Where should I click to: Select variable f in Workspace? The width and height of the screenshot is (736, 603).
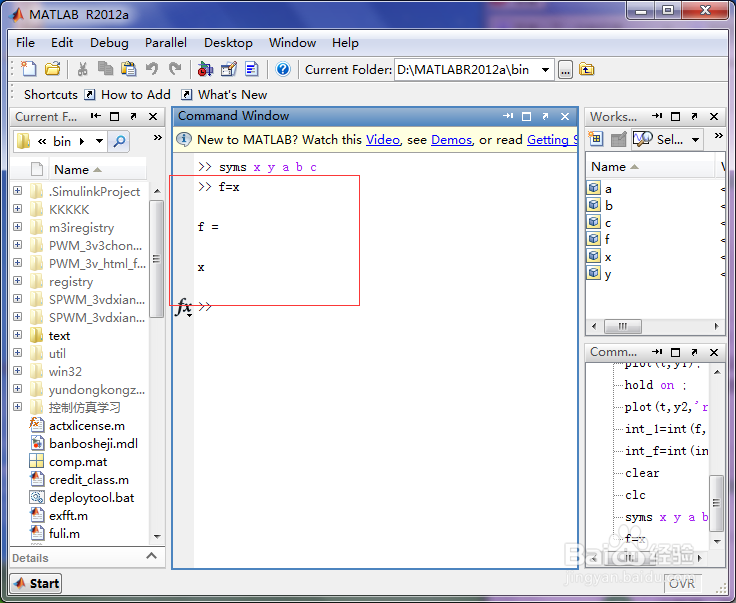coord(607,239)
